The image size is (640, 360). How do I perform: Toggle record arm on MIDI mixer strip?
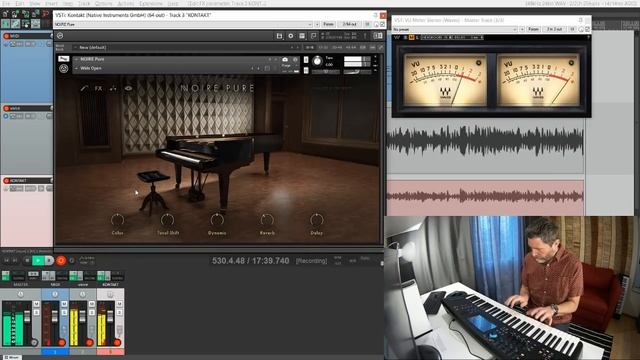pos(62,342)
